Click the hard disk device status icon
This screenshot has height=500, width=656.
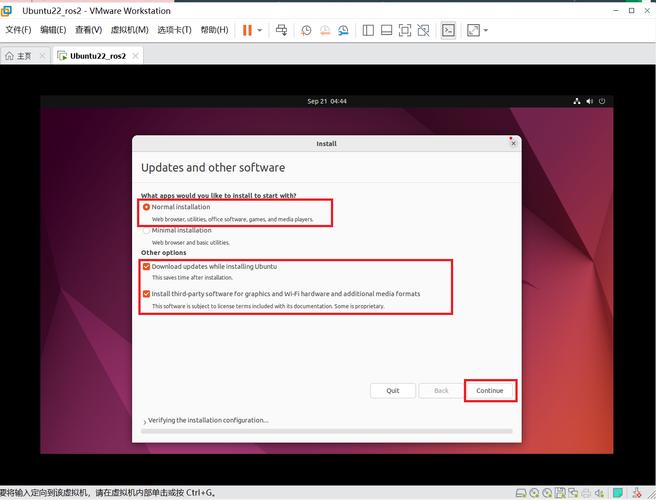click(520, 493)
